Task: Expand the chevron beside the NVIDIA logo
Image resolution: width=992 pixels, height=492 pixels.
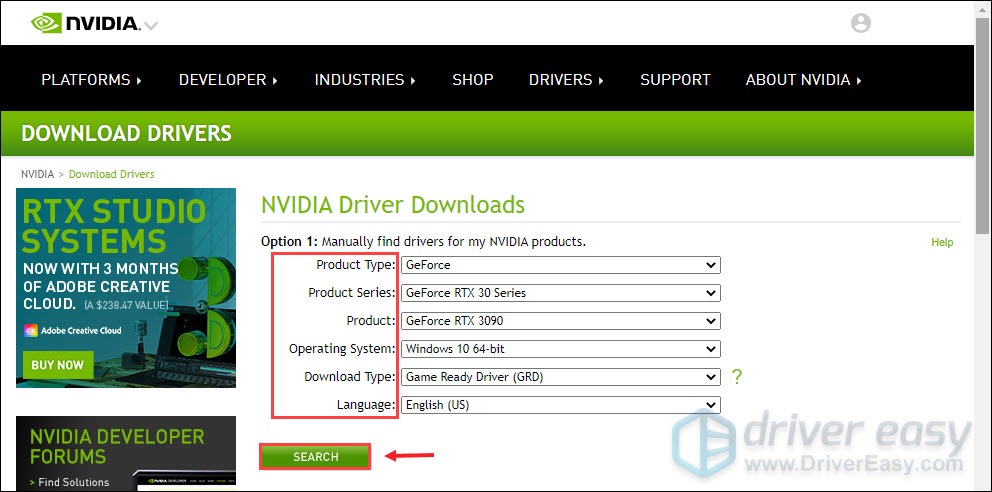Action: [151, 26]
